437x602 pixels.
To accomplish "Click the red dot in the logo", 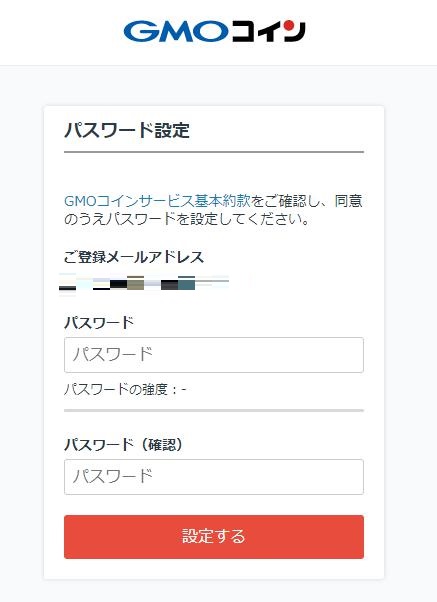I will coord(290,25).
